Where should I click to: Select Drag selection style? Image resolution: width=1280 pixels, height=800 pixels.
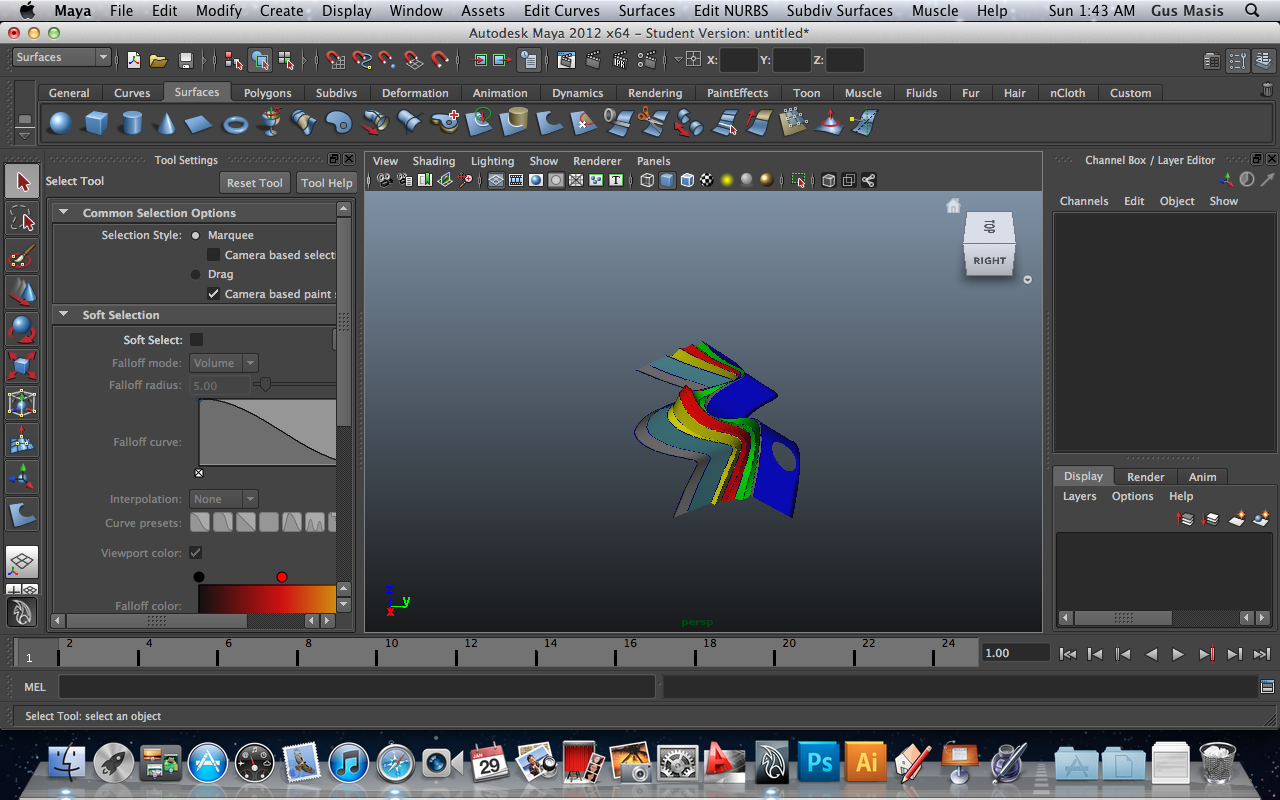tap(195, 274)
